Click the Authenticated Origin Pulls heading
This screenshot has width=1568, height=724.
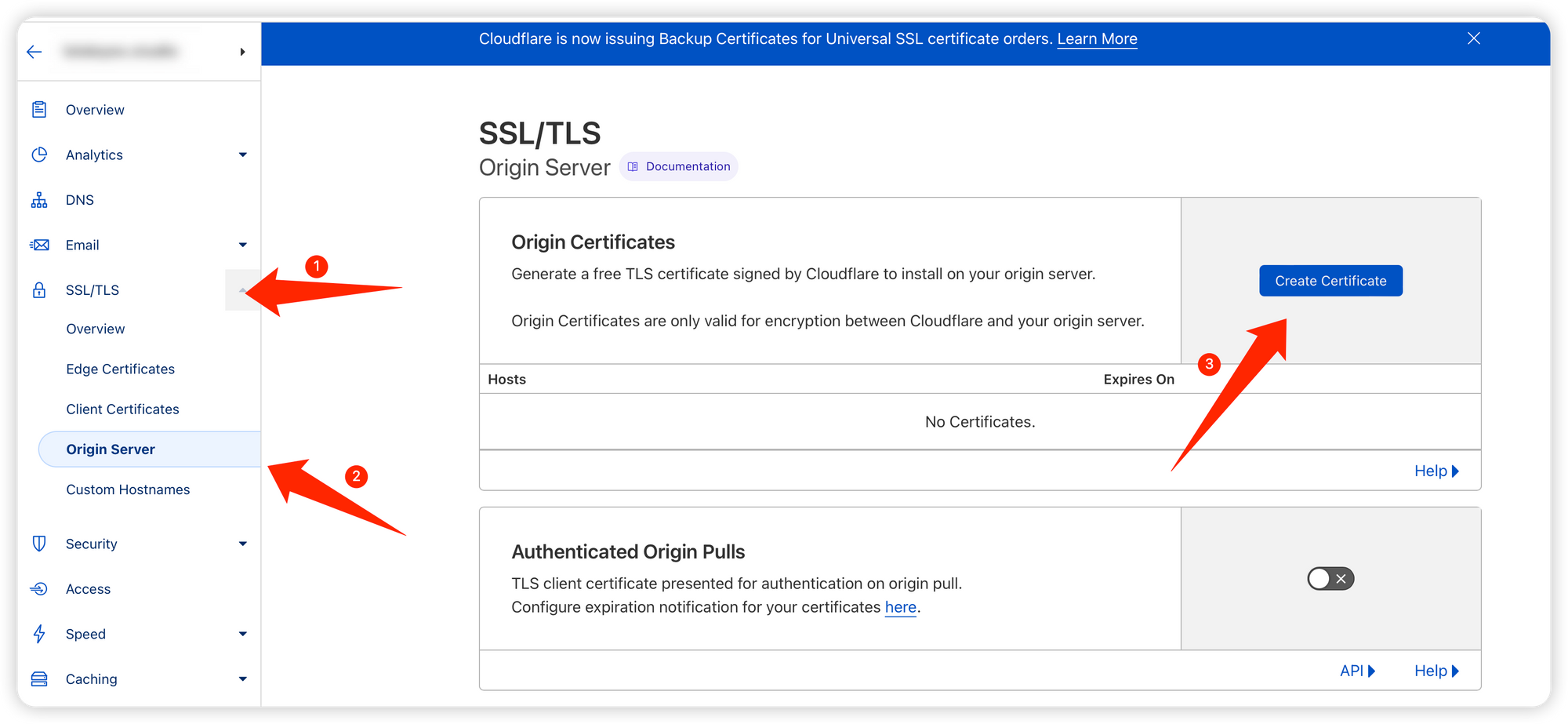pyautogui.click(x=628, y=552)
